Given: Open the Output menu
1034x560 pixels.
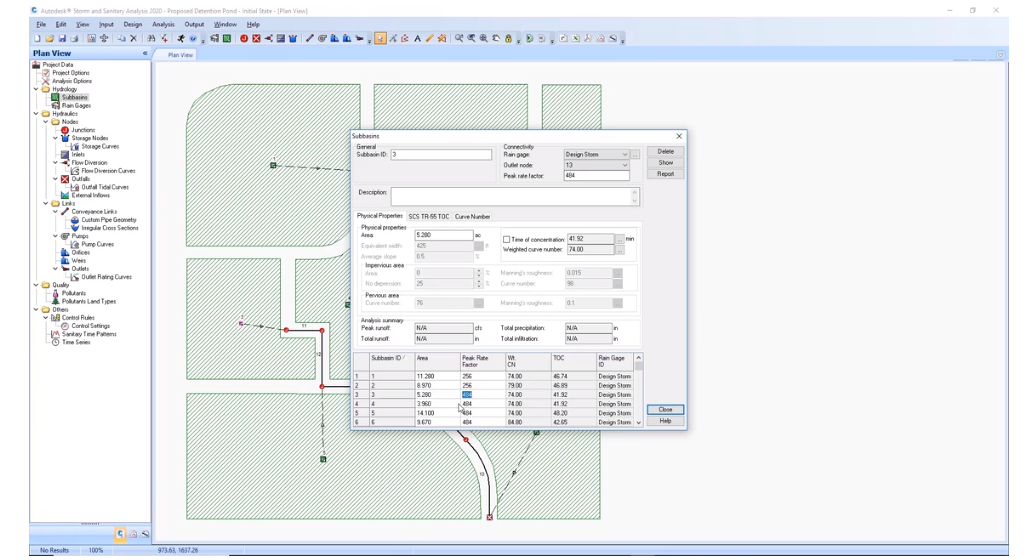Looking at the screenshot, I should (194, 24).
